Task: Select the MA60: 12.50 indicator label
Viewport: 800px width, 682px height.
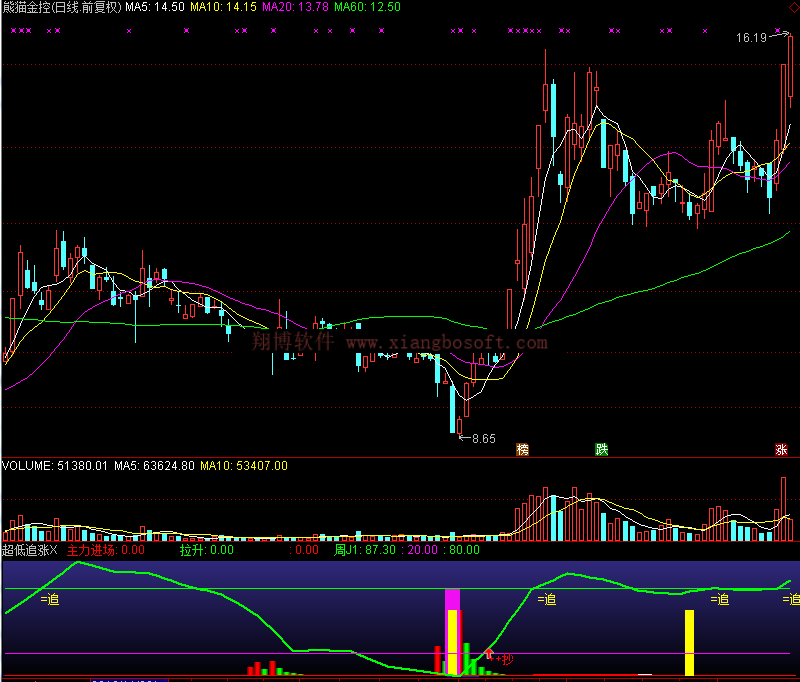Action: 367,7
